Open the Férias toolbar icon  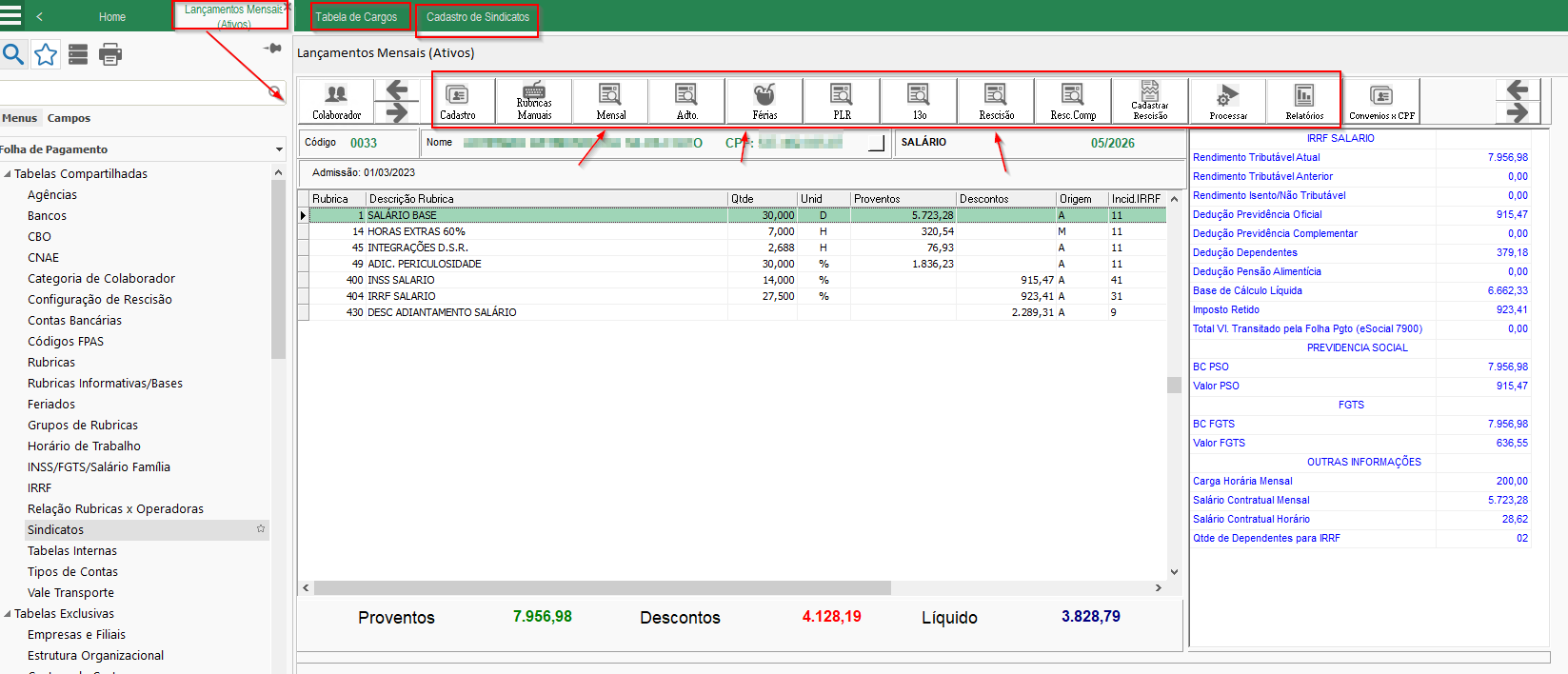pyautogui.click(x=764, y=101)
